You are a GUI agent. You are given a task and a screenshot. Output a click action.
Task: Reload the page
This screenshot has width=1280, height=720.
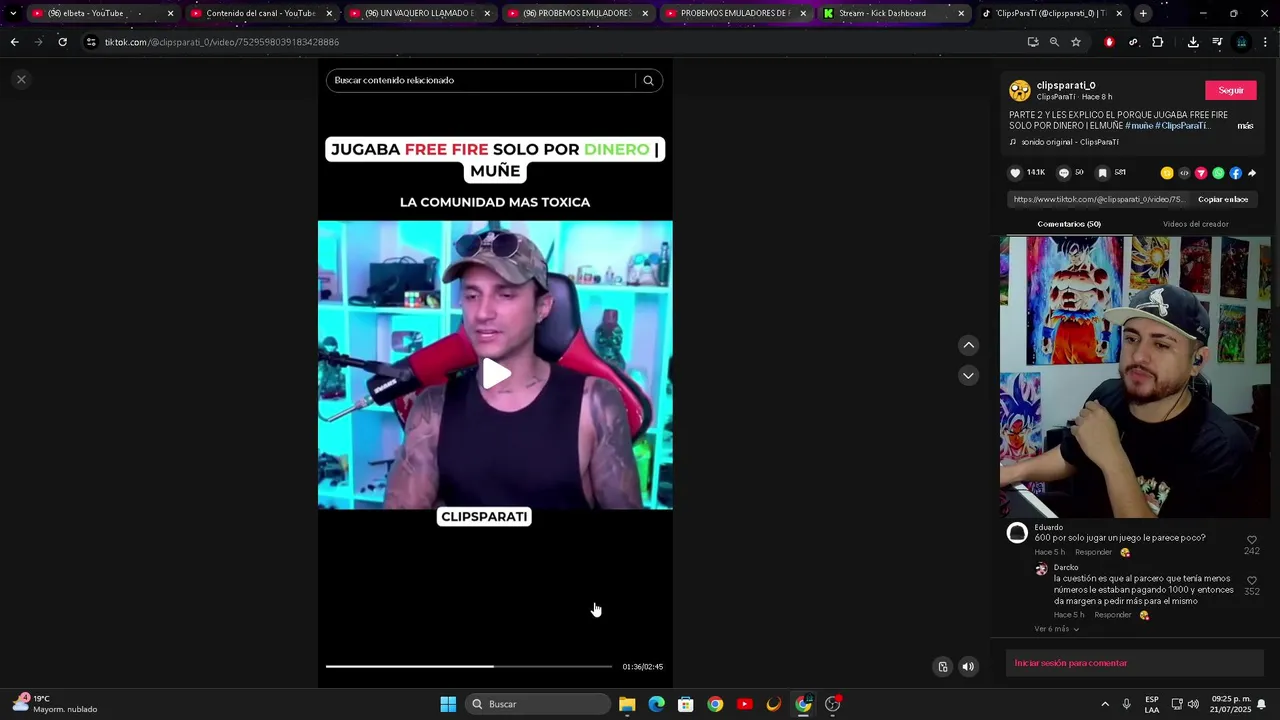(x=62, y=42)
